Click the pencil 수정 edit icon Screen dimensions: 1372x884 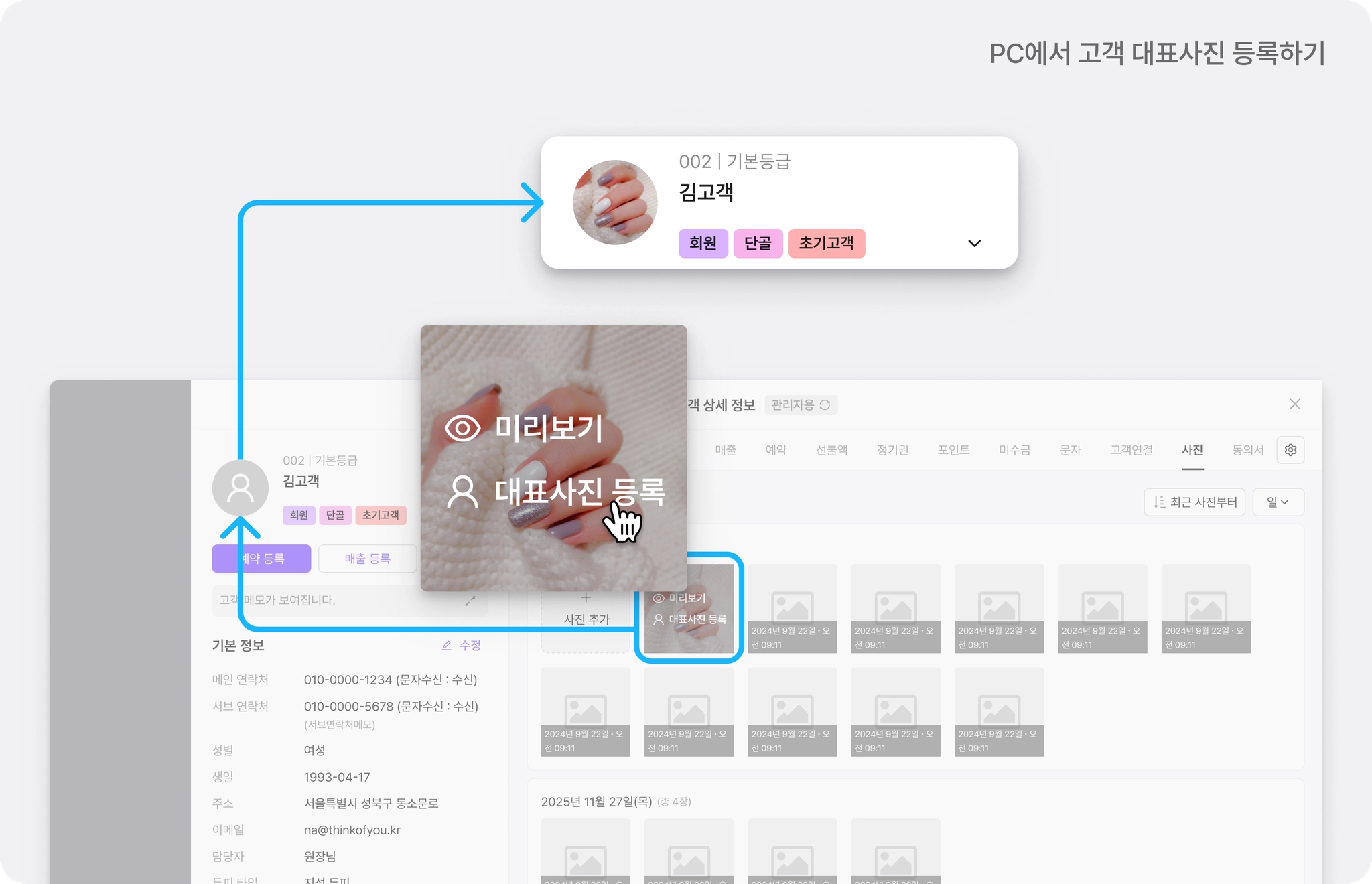pos(446,645)
